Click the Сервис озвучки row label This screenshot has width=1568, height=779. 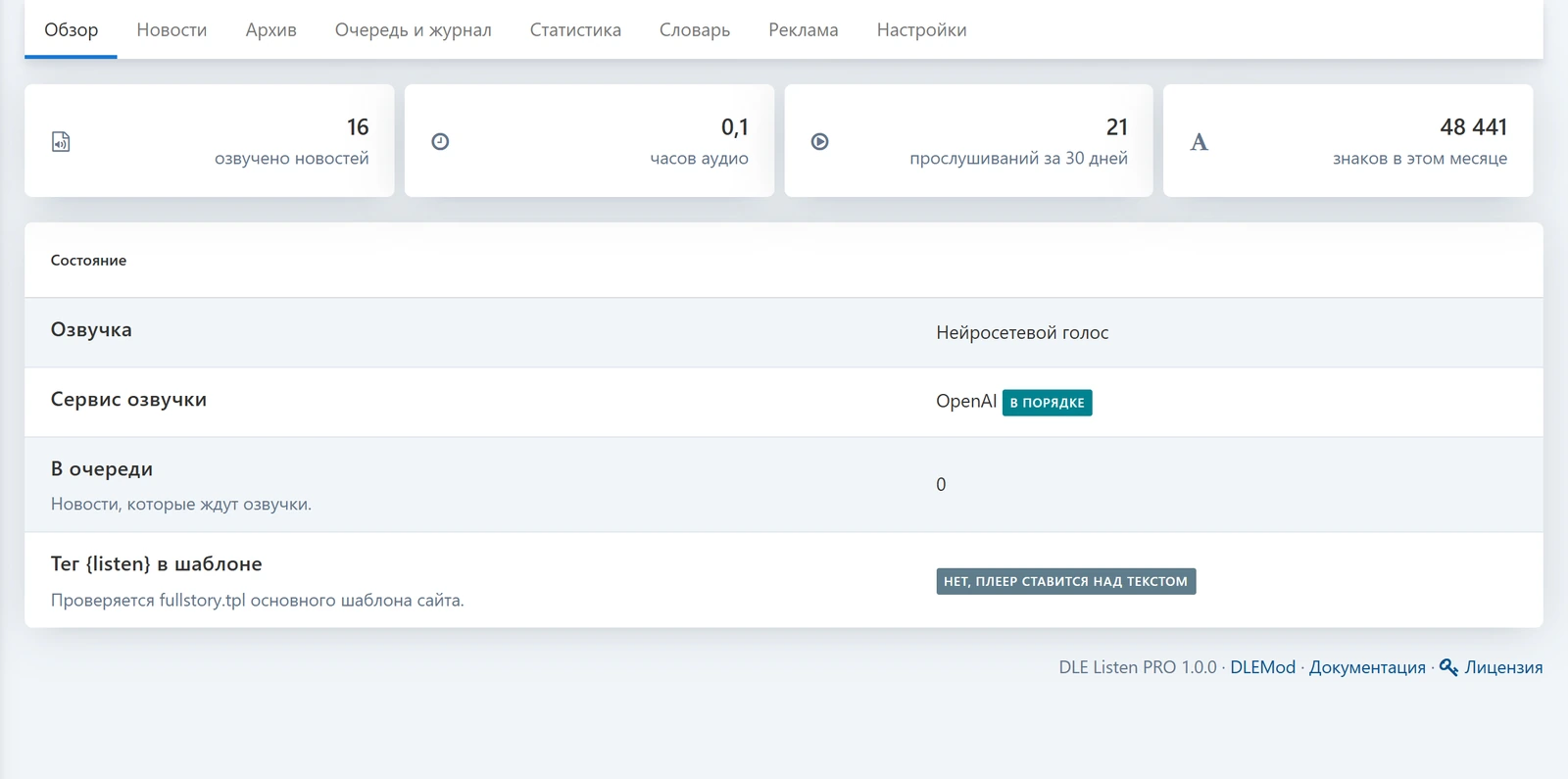pos(128,400)
